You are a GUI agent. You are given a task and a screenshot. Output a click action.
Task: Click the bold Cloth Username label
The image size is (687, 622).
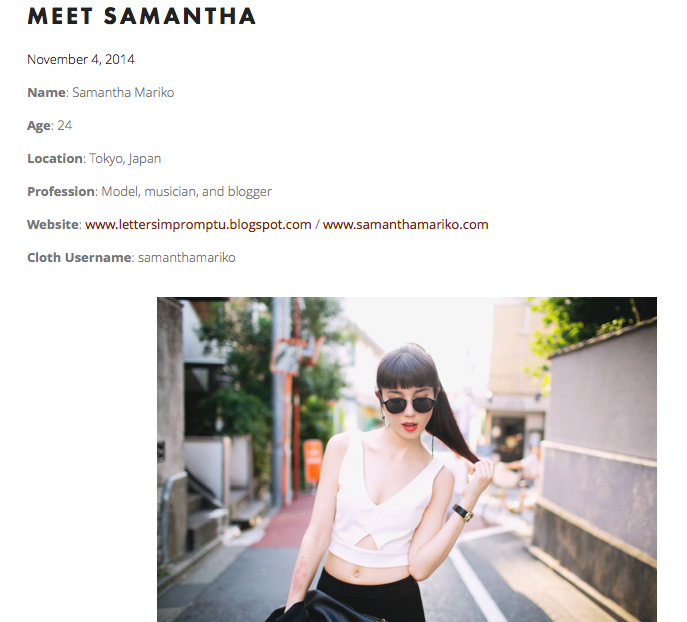pos(79,258)
